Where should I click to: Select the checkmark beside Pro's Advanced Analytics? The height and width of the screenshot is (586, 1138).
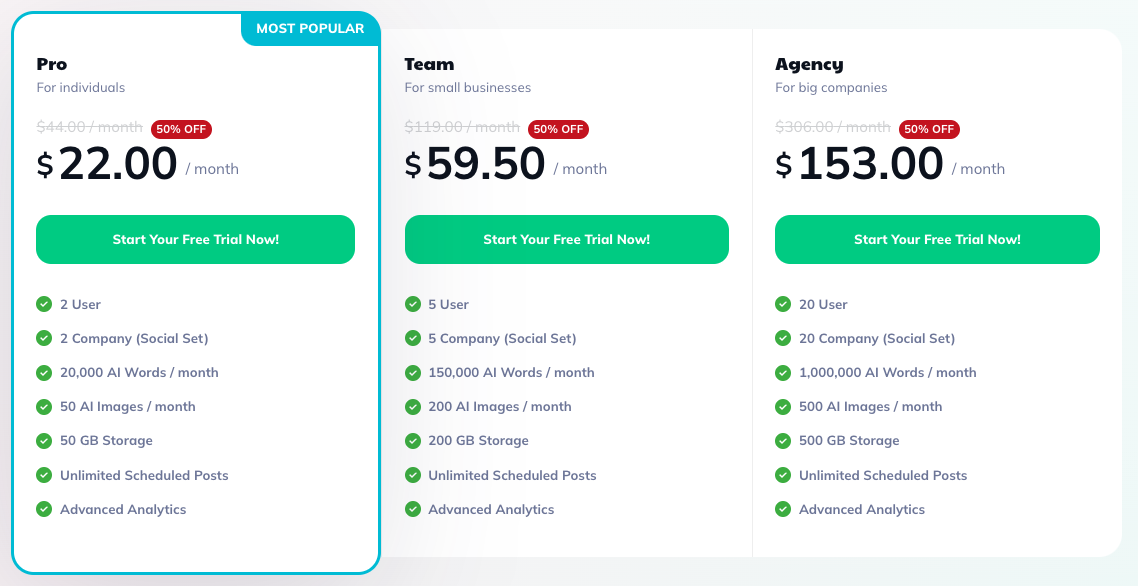[43, 509]
